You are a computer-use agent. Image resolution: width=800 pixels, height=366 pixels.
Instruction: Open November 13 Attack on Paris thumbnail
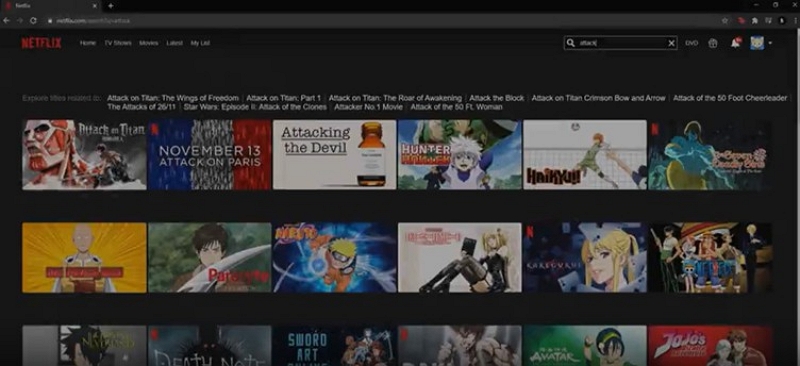[209, 155]
